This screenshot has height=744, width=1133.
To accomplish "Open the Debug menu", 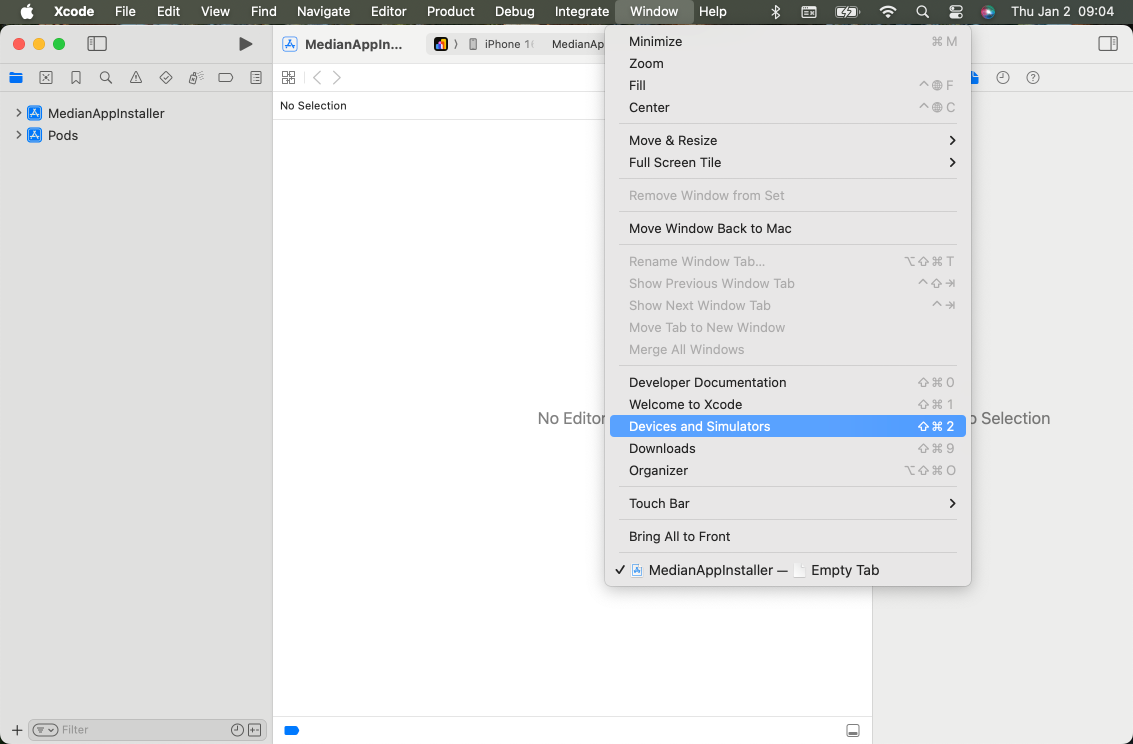I will pyautogui.click(x=514, y=12).
